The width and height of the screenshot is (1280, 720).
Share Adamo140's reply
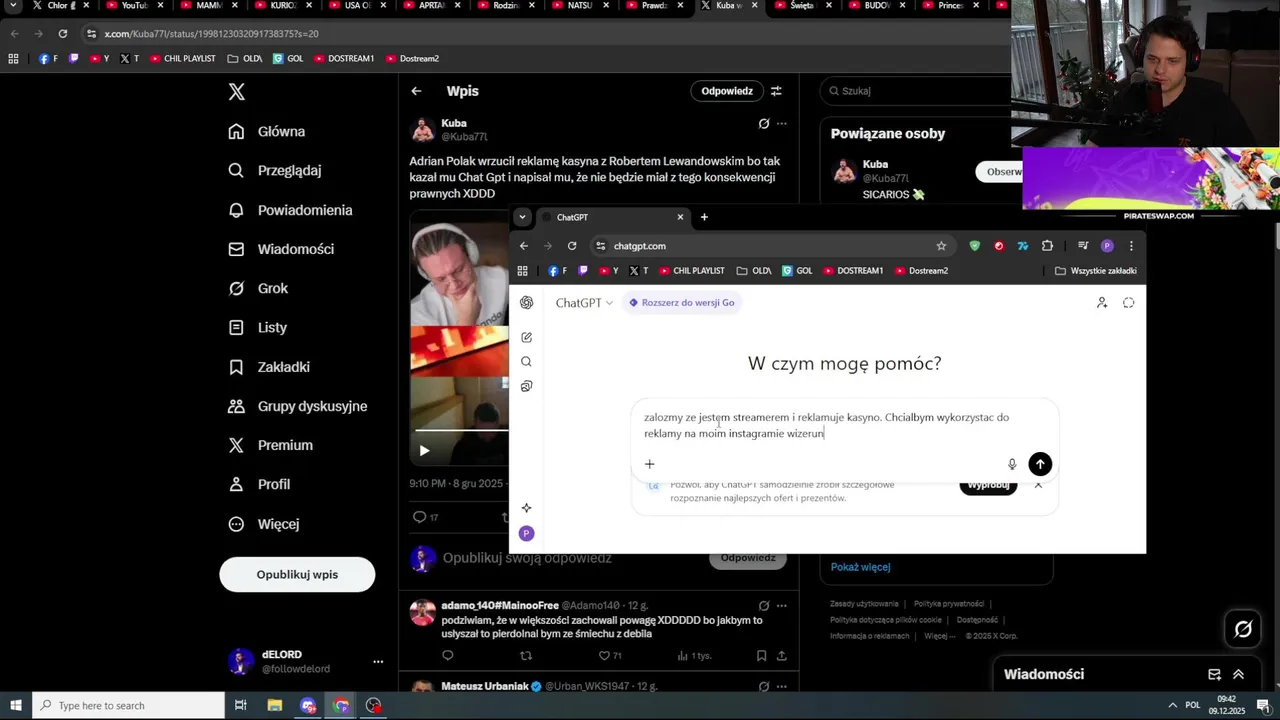tap(782, 656)
